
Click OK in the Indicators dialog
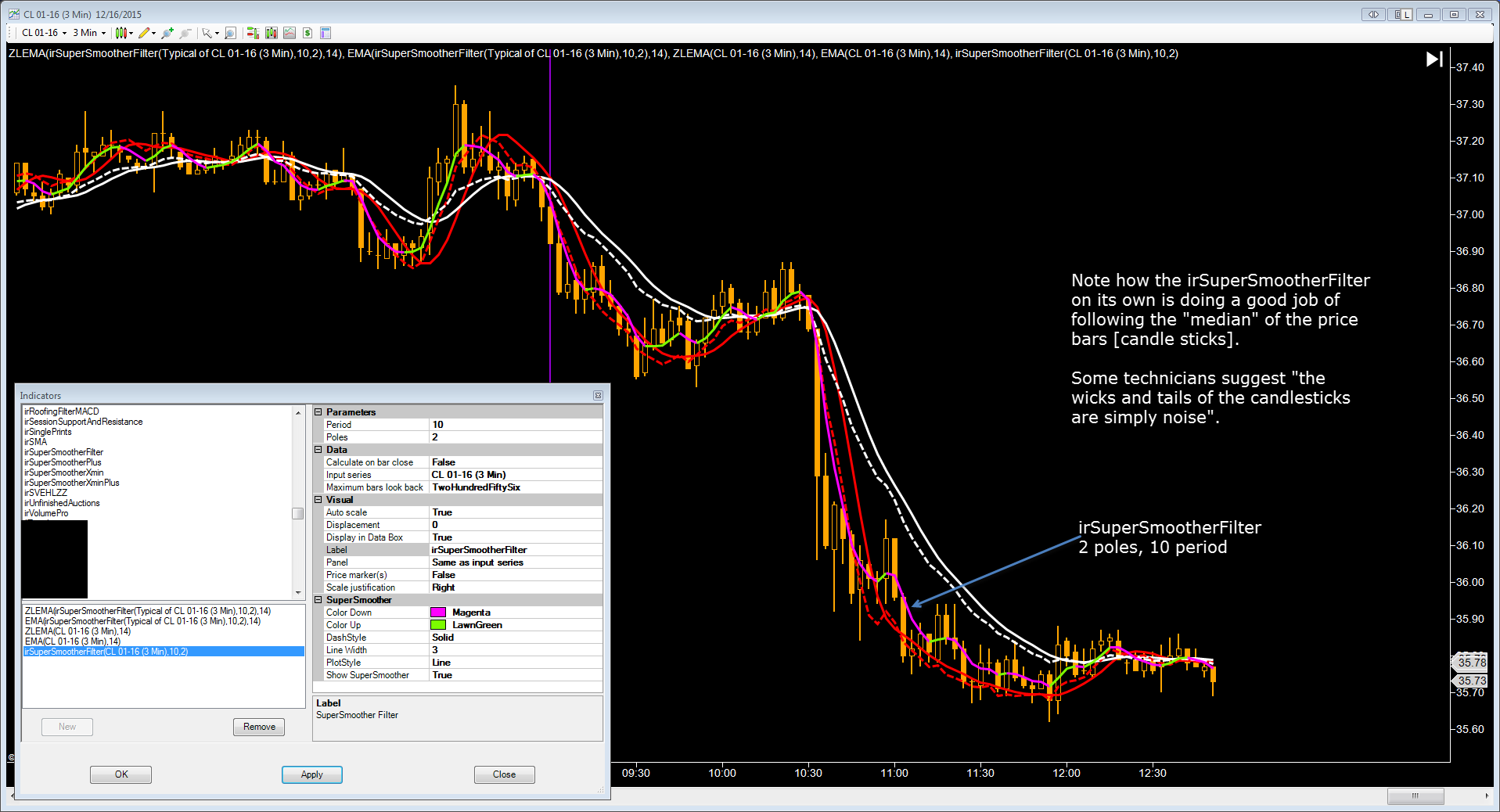(x=121, y=774)
